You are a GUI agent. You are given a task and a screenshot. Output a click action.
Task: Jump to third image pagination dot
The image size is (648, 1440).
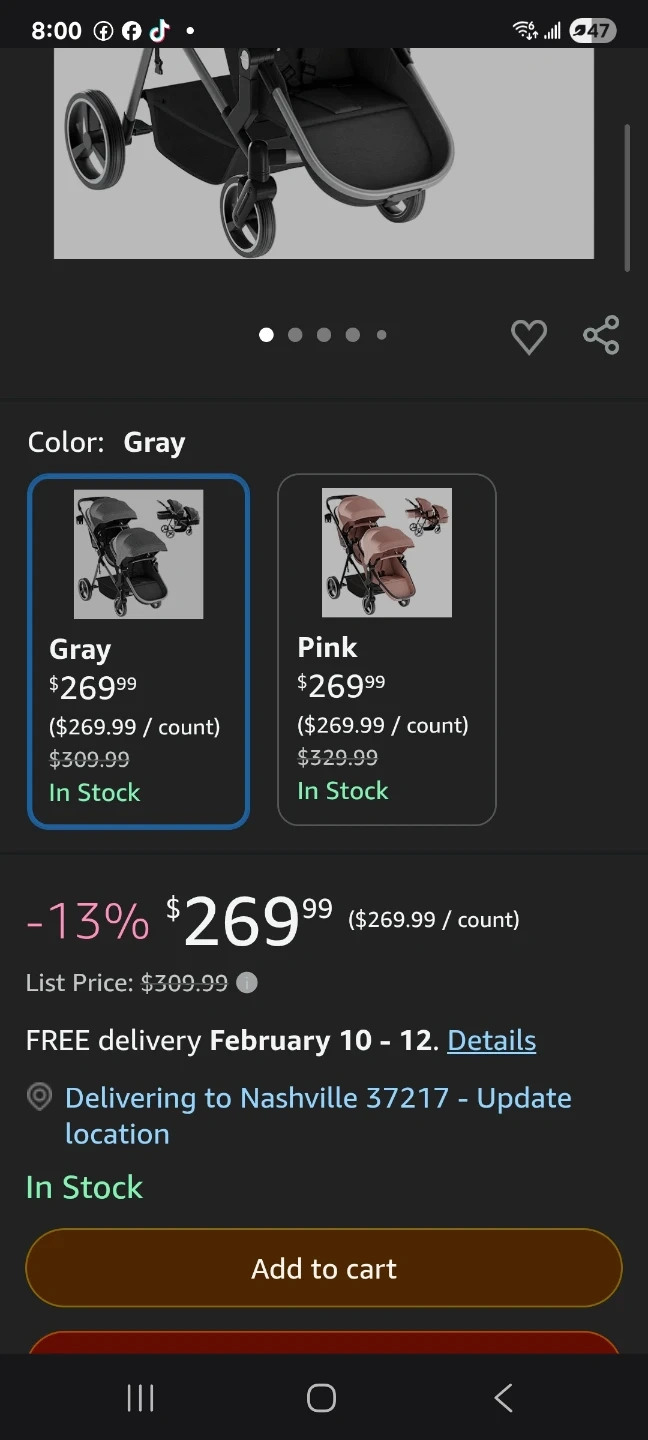tap(324, 335)
